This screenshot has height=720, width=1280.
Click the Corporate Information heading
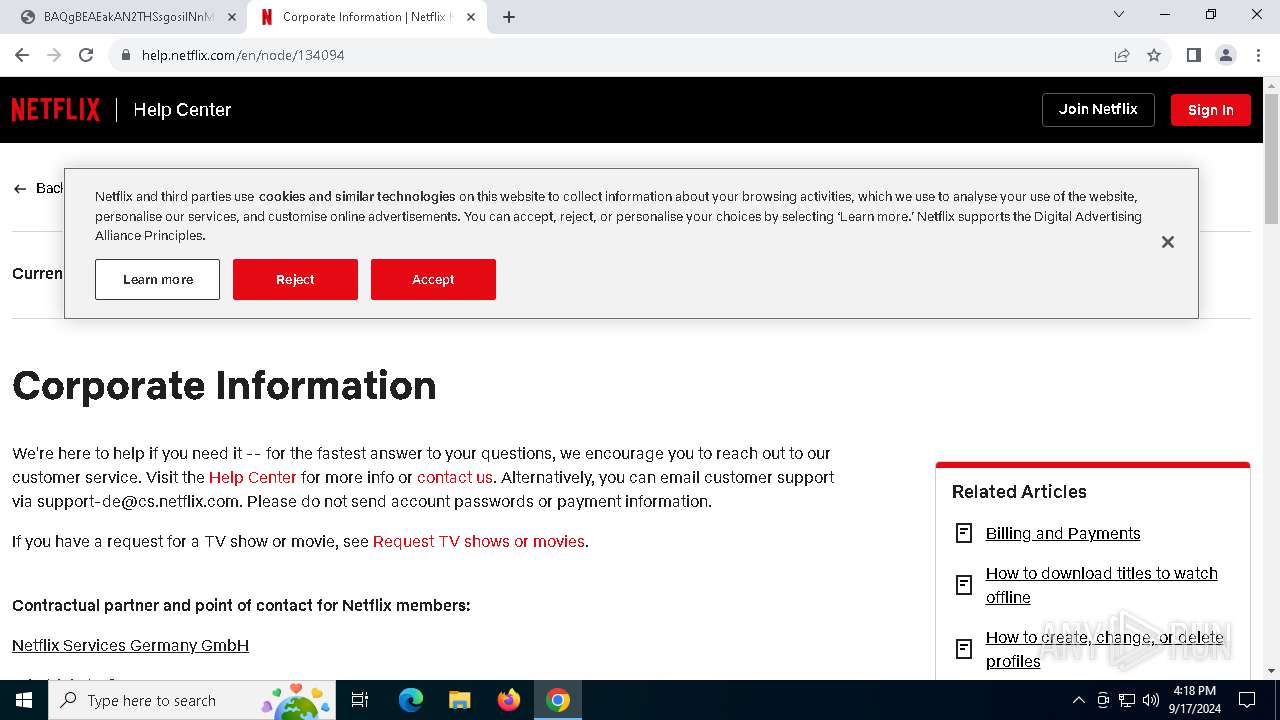pos(224,385)
